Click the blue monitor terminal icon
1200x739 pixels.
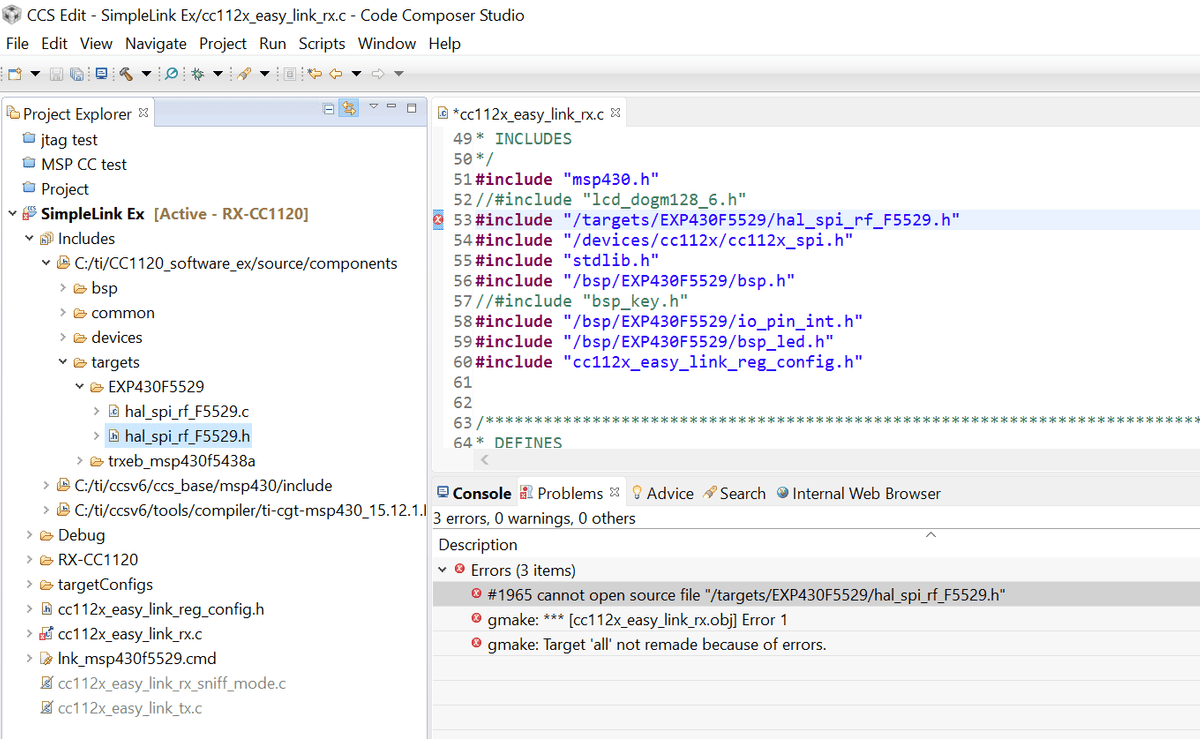click(x=101, y=74)
